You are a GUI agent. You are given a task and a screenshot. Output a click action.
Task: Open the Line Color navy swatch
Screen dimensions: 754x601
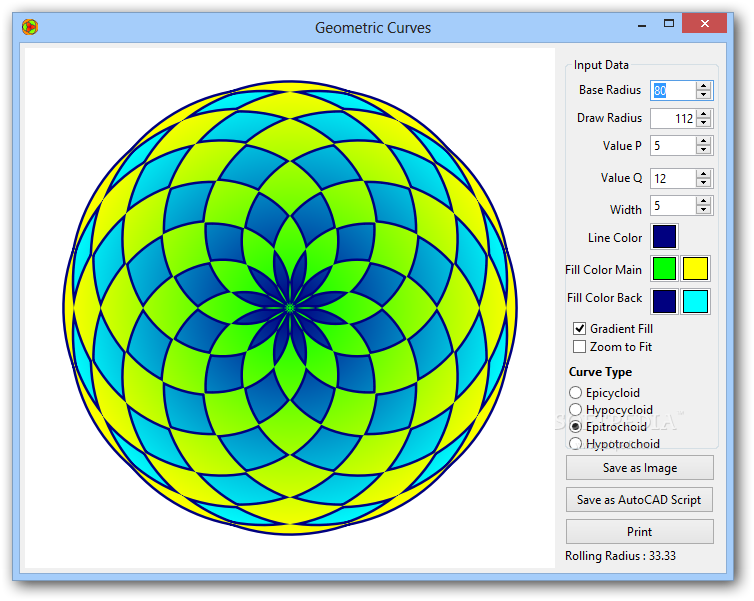[665, 236]
